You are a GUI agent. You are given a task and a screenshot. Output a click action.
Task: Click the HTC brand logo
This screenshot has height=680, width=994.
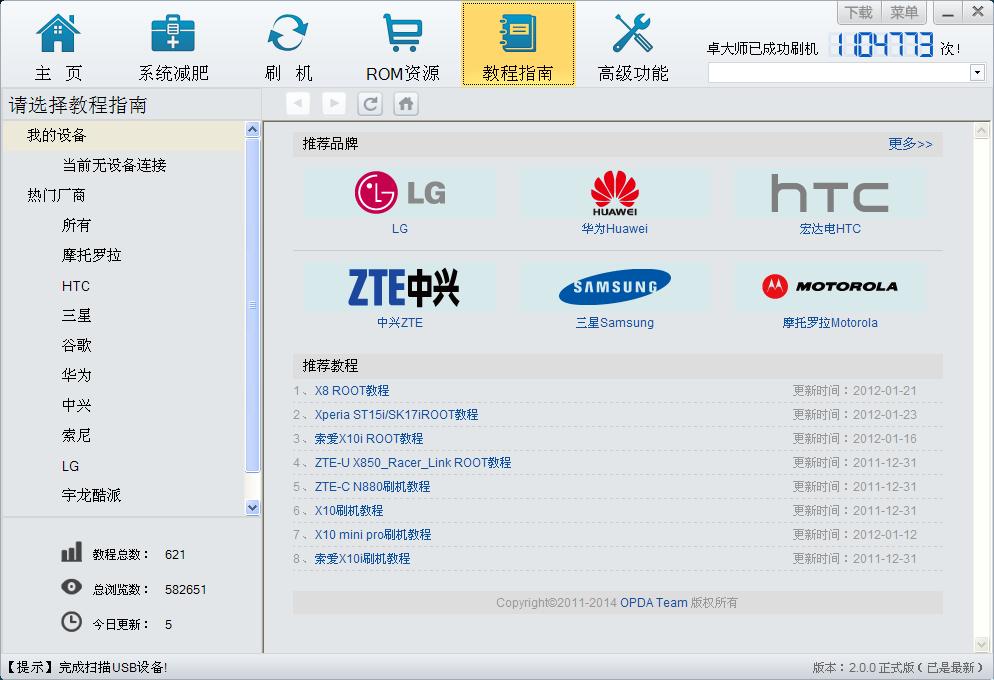click(830, 193)
